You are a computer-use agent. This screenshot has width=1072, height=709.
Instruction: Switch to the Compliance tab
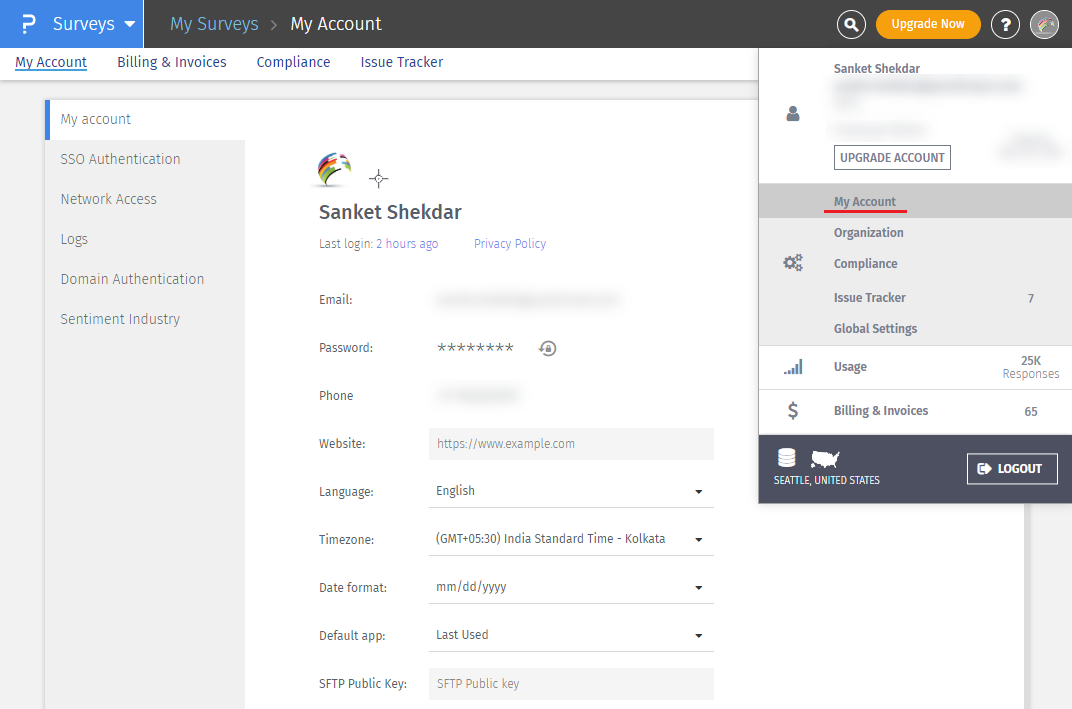click(x=293, y=62)
